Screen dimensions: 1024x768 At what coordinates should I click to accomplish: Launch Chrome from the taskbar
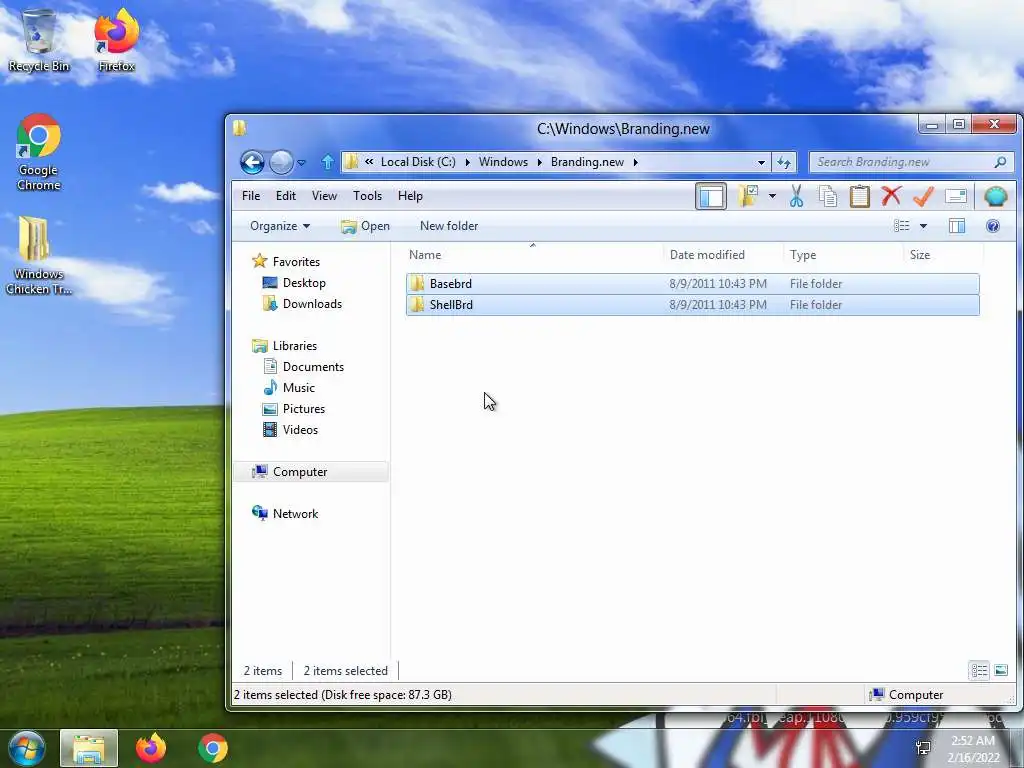click(213, 748)
